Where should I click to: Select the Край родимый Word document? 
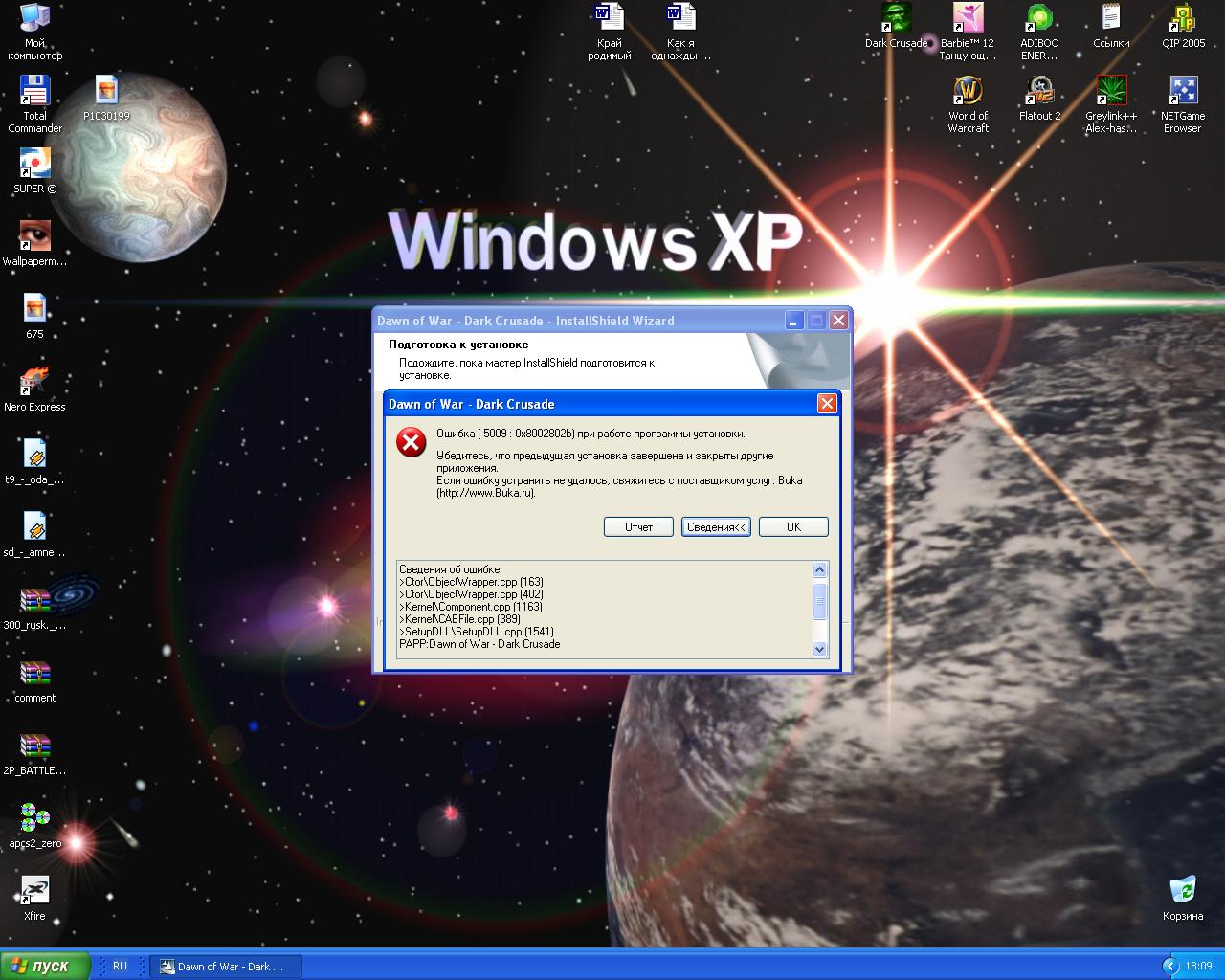pyautogui.click(x=609, y=17)
